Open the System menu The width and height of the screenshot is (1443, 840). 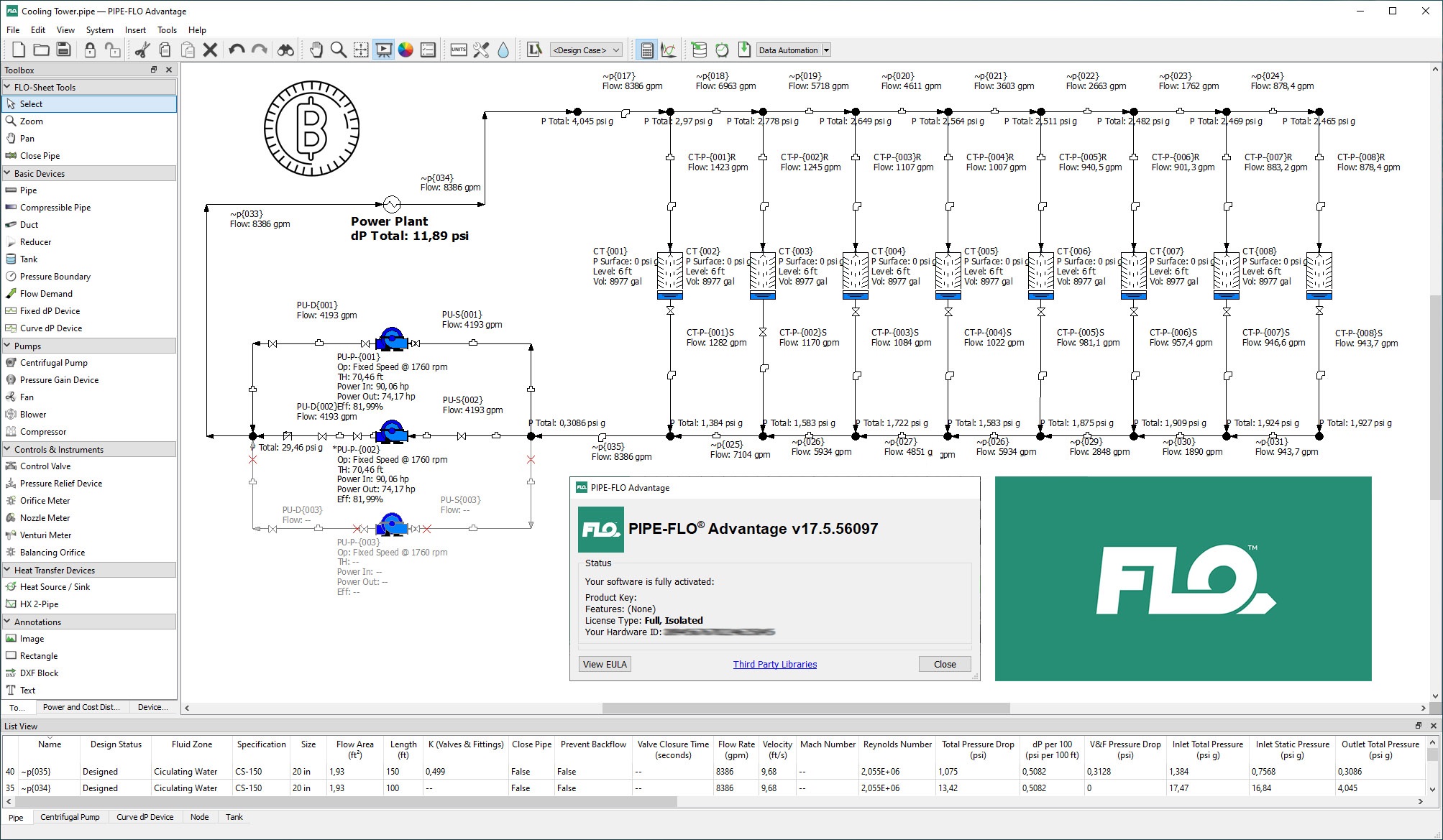click(x=99, y=30)
